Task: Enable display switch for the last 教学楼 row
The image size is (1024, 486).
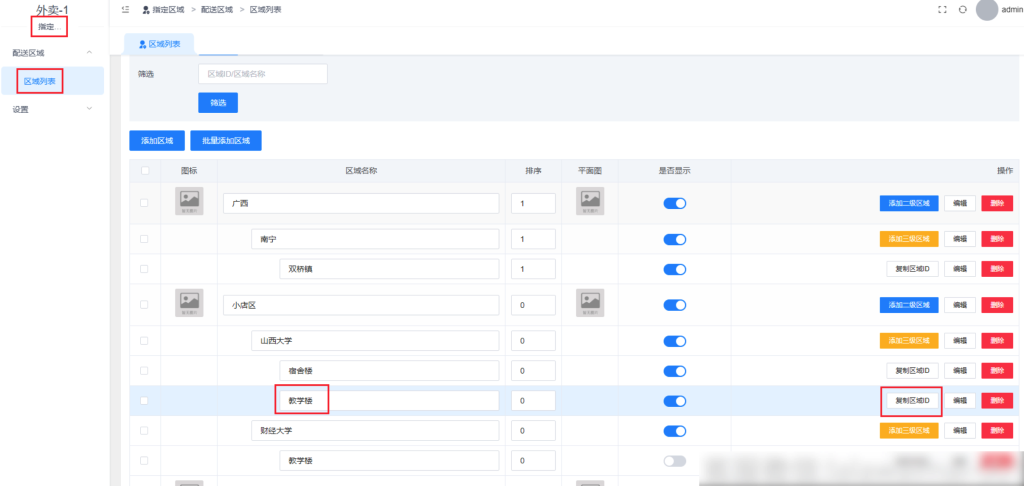Action: pyautogui.click(x=675, y=461)
